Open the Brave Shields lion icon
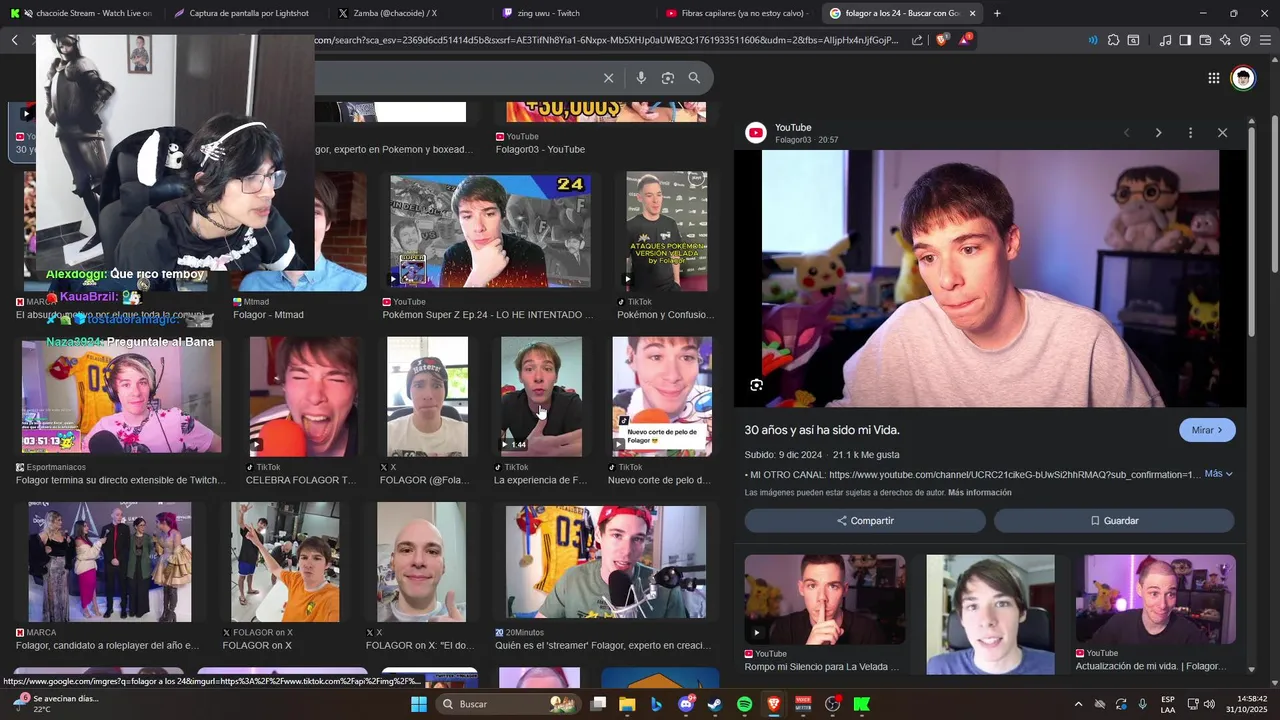1280x720 pixels. click(x=942, y=40)
